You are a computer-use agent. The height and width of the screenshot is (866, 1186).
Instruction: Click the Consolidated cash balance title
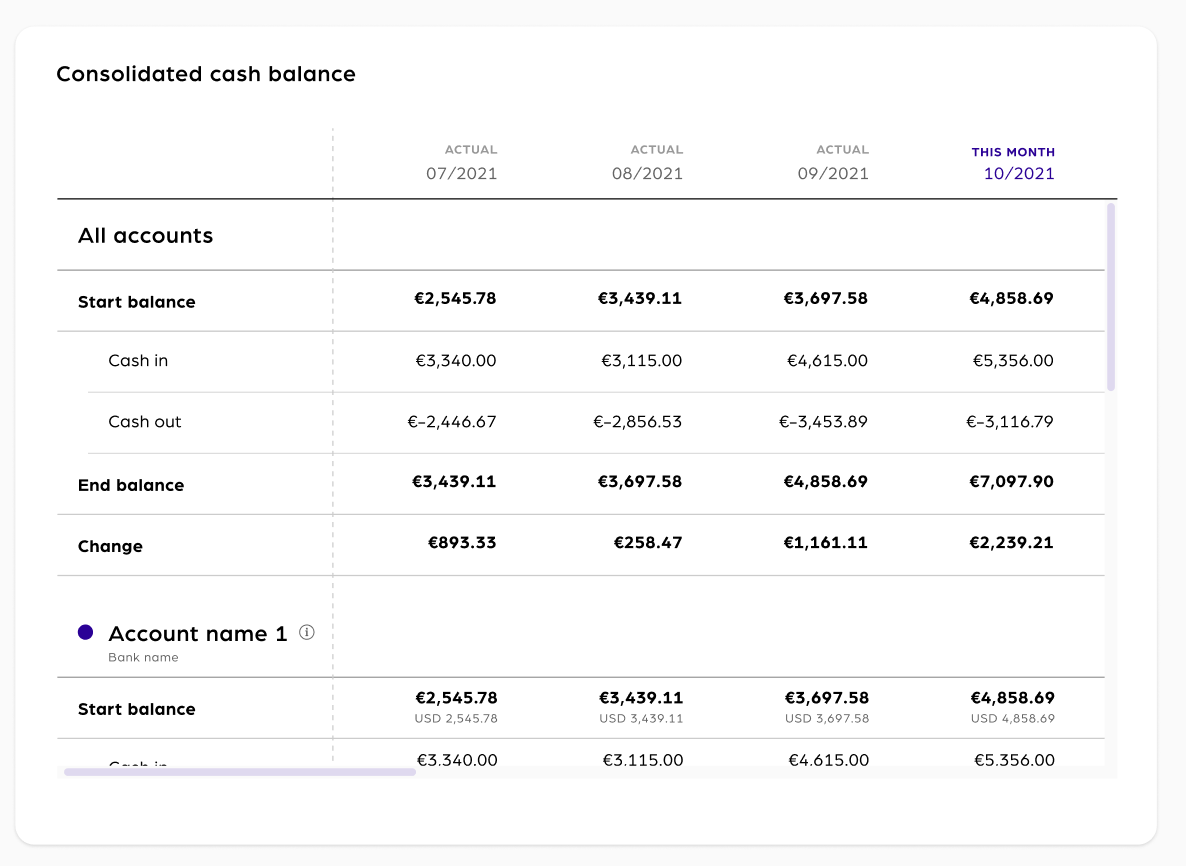(206, 74)
